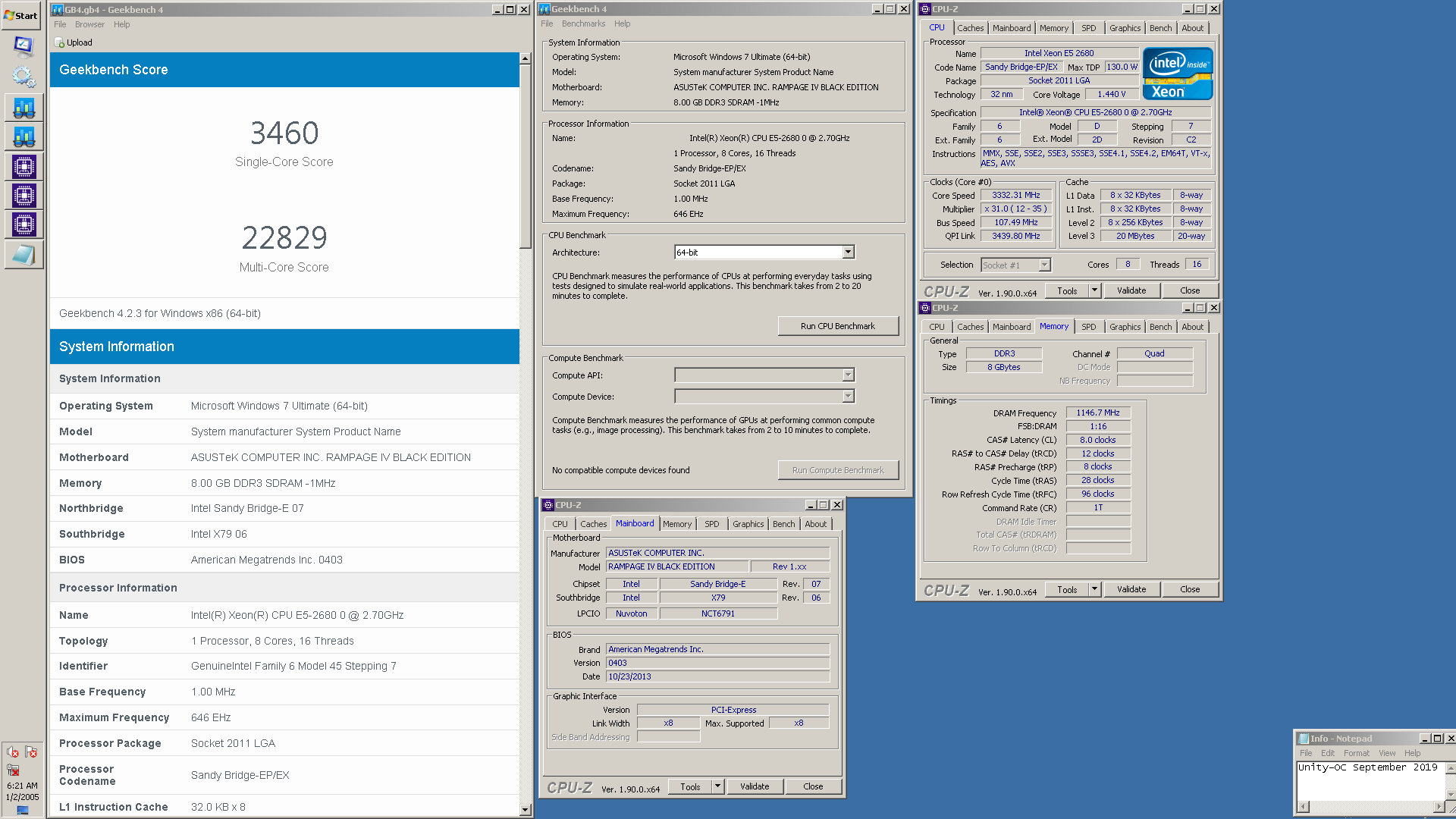Switch to the topmost Geekbench taskbar button
Image resolution: width=1456 pixels, height=819 pixels.
pos(24,108)
